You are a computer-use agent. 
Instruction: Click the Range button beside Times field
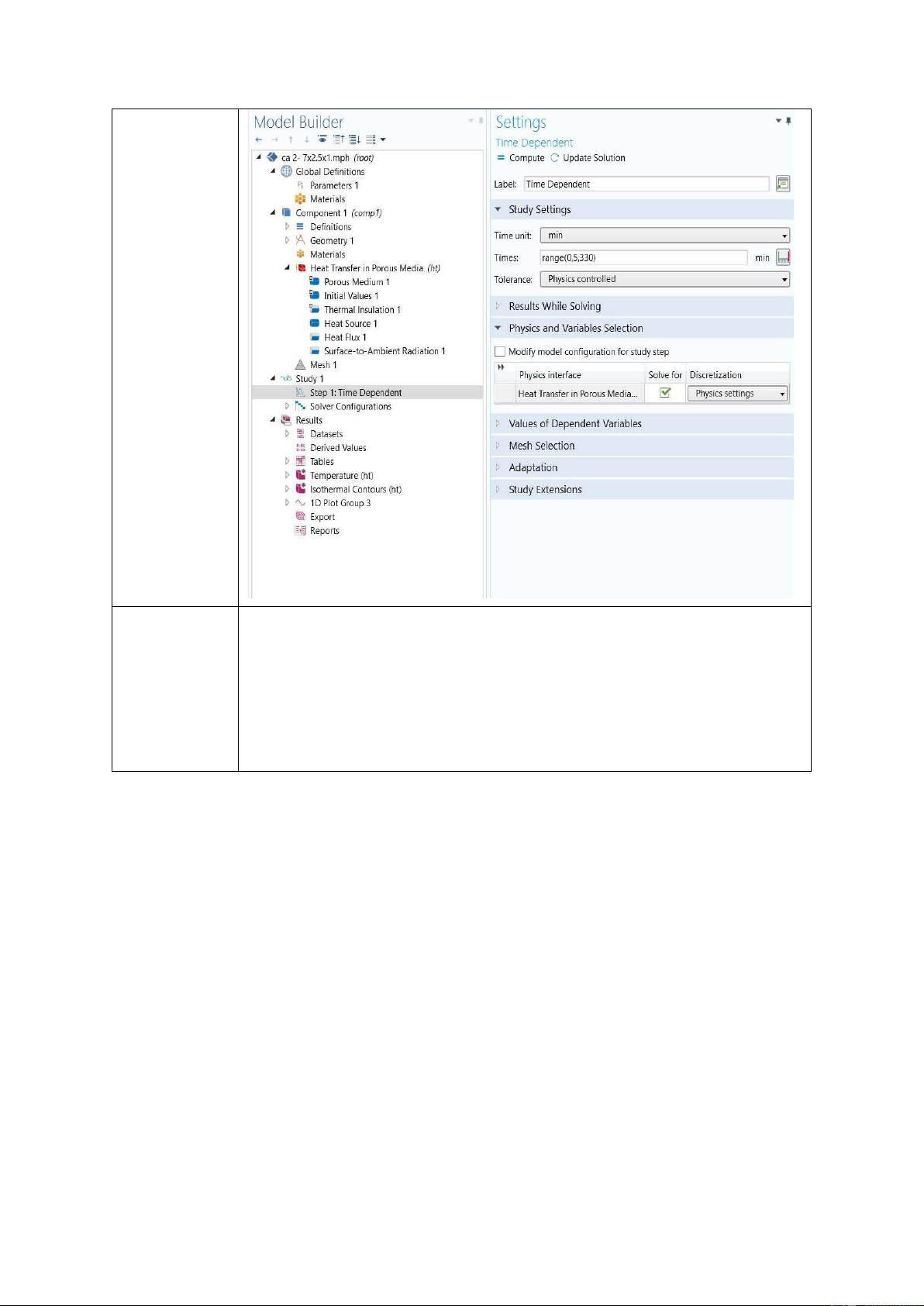pyautogui.click(x=783, y=257)
